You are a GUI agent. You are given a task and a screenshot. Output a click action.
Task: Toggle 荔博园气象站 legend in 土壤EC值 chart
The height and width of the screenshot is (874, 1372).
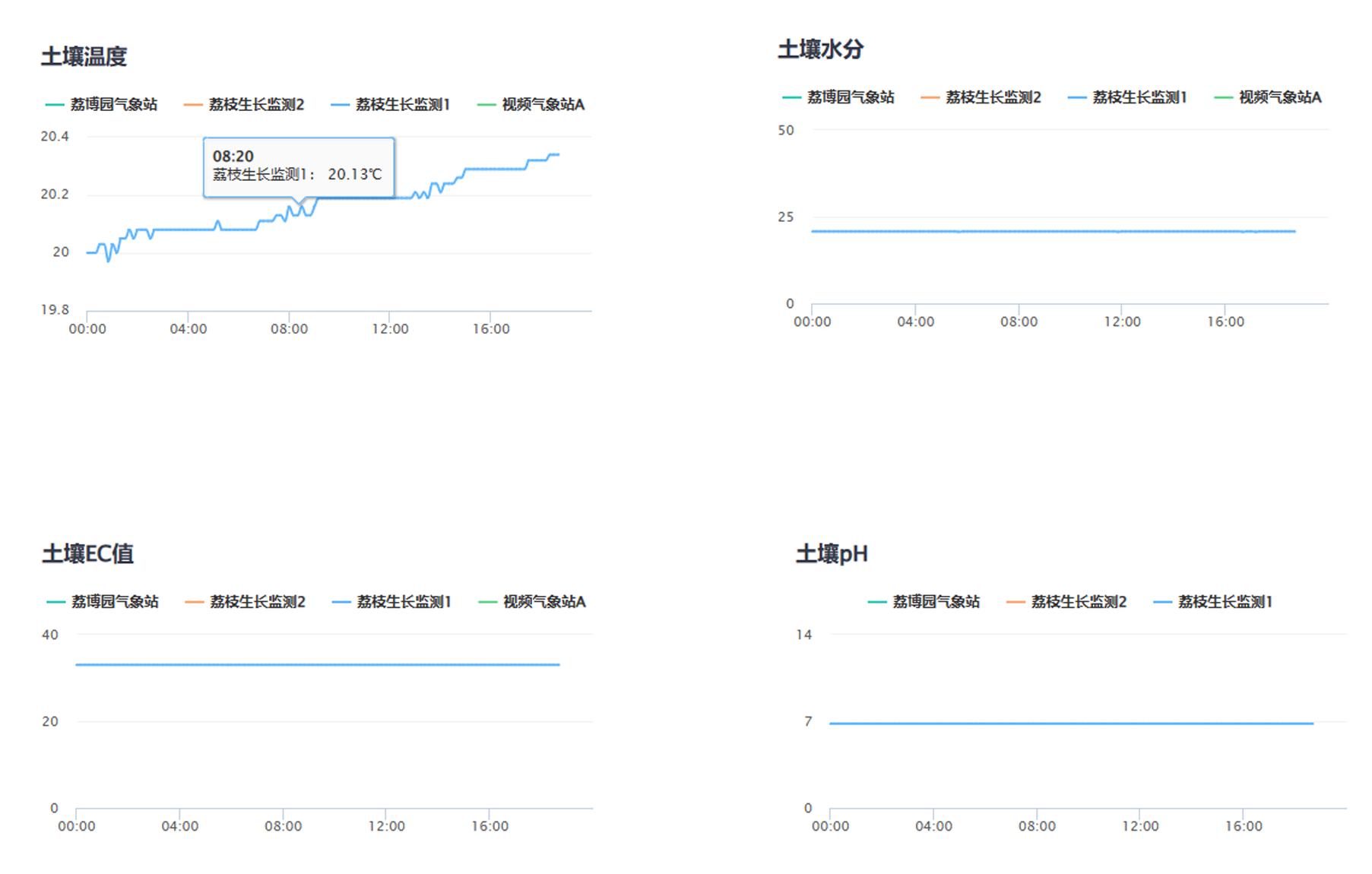103,602
